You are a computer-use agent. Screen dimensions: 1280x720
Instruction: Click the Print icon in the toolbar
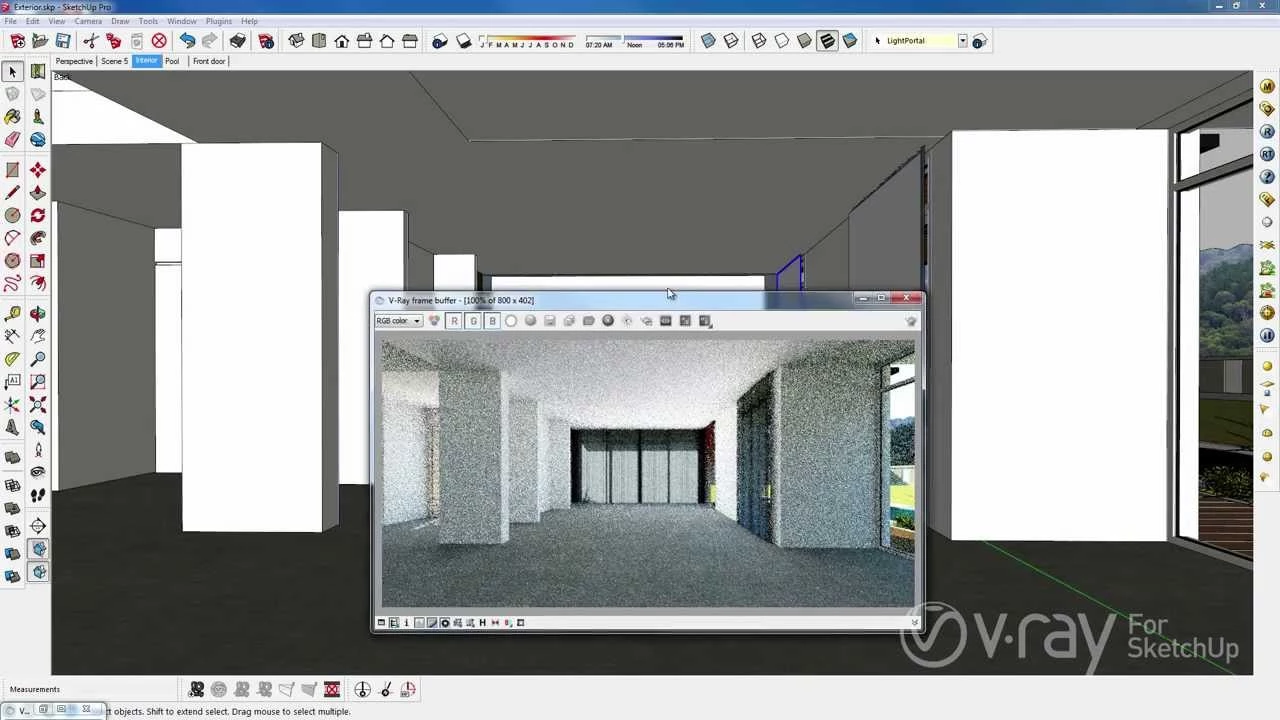(238, 41)
